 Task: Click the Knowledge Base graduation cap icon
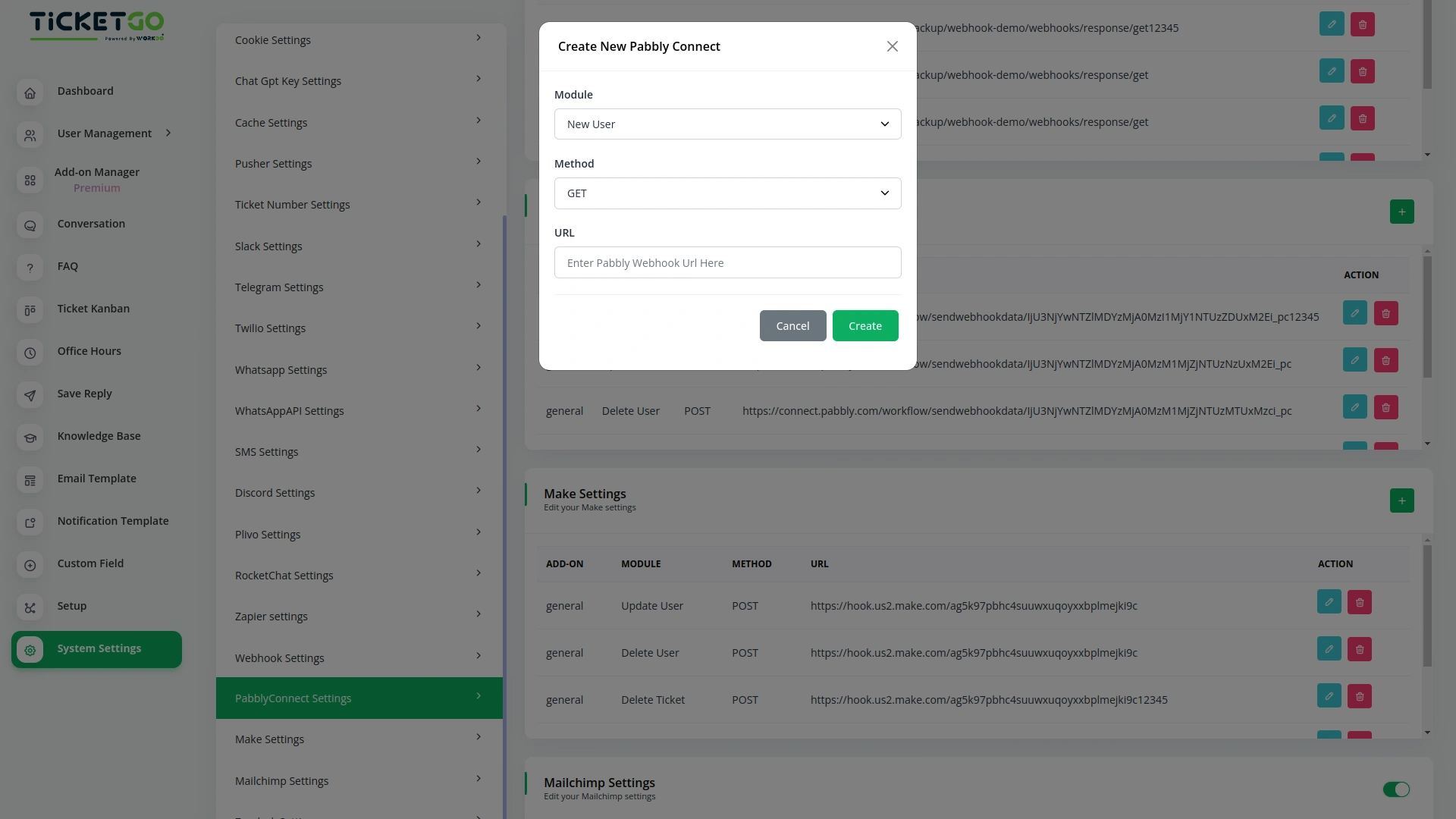(30, 438)
